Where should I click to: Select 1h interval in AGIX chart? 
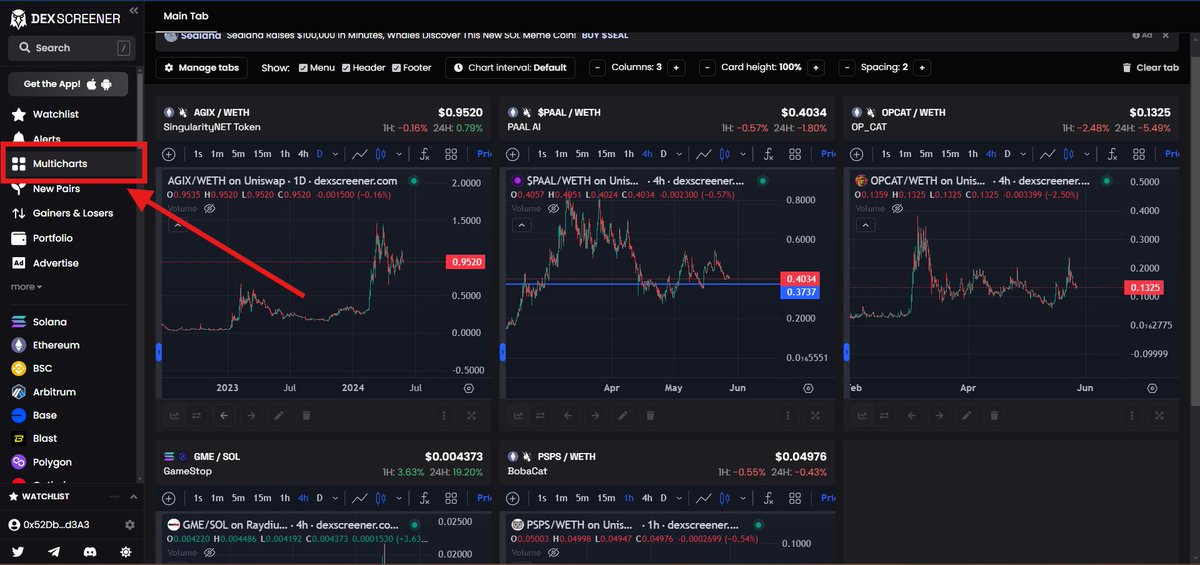coord(285,154)
